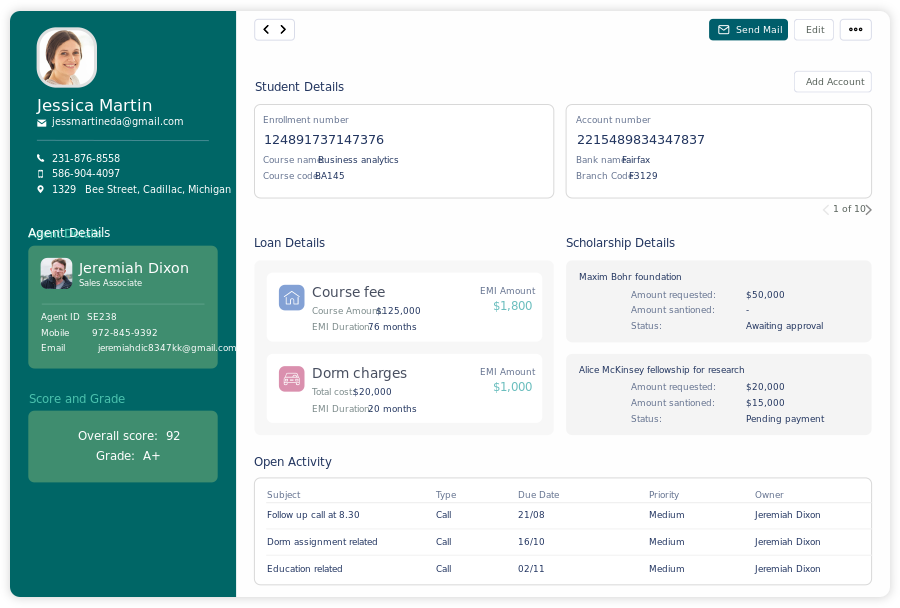Click the previous record arrow
The width and height of the screenshot is (900, 608).
pyautogui.click(x=265, y=30)
